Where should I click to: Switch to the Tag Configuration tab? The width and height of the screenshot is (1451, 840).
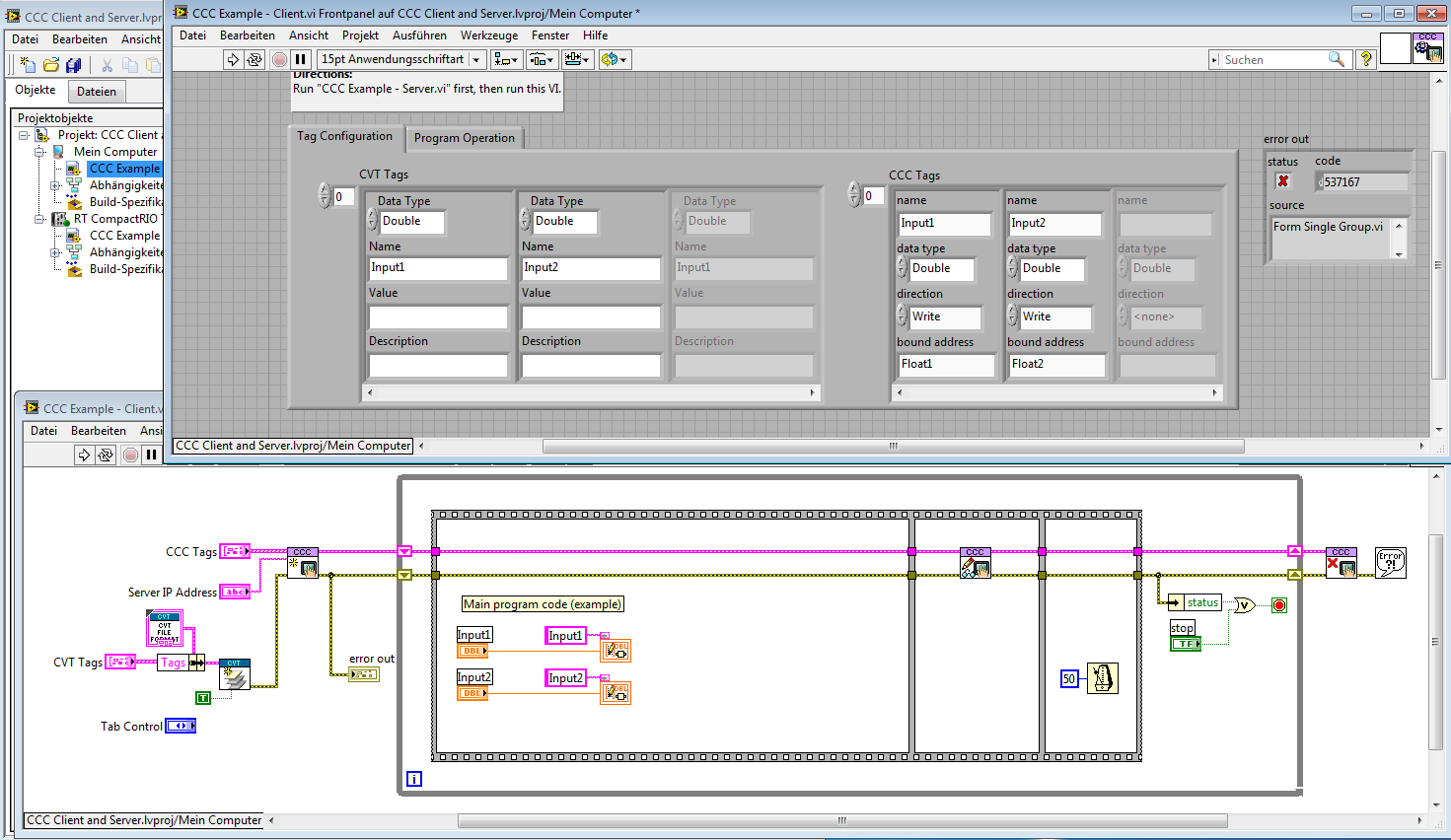pyautogui.click(x=345, y=136)
